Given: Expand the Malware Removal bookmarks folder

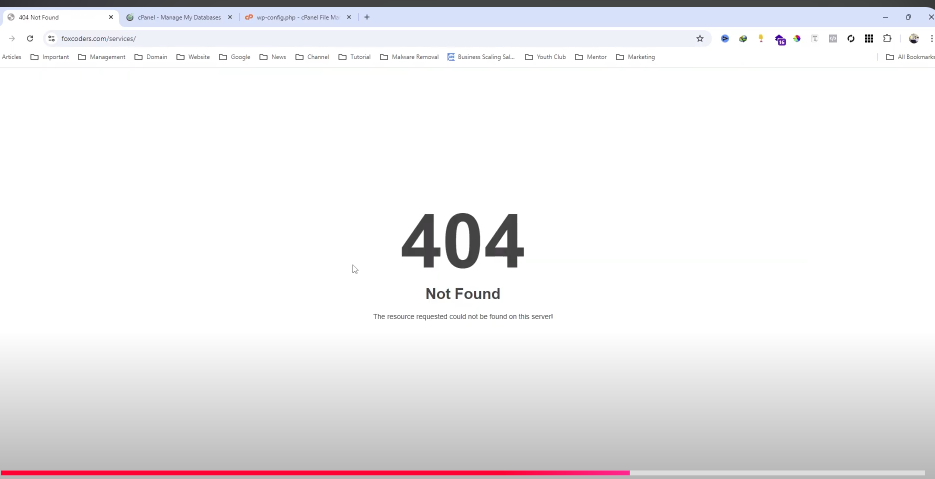Looking at the screenshot, I should (409, 57).
